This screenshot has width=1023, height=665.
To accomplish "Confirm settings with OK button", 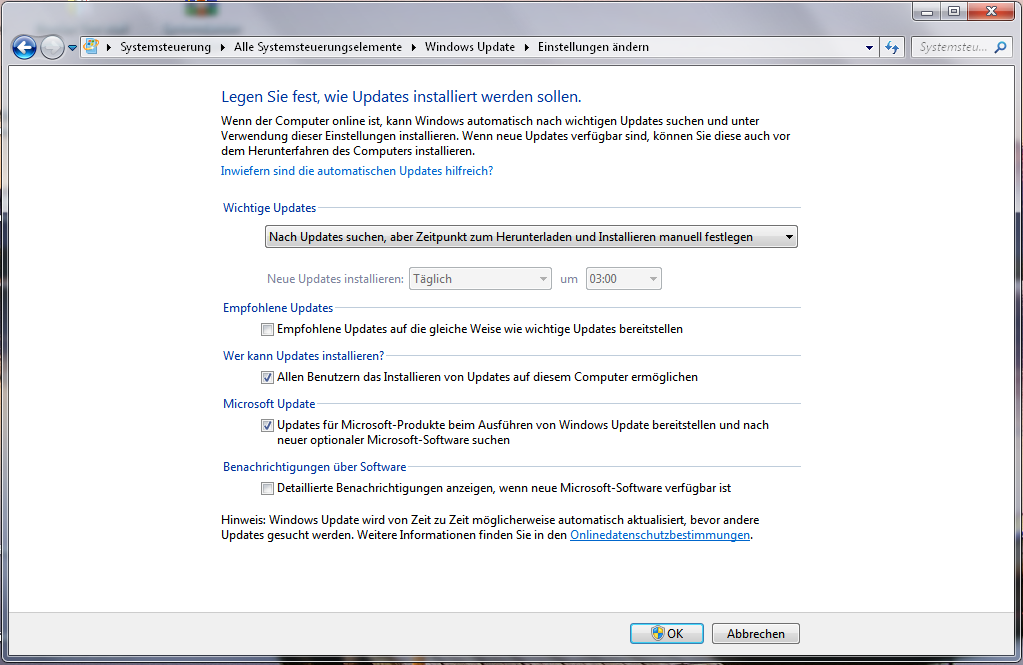I will pyautogui.click(x=667, y=634).
